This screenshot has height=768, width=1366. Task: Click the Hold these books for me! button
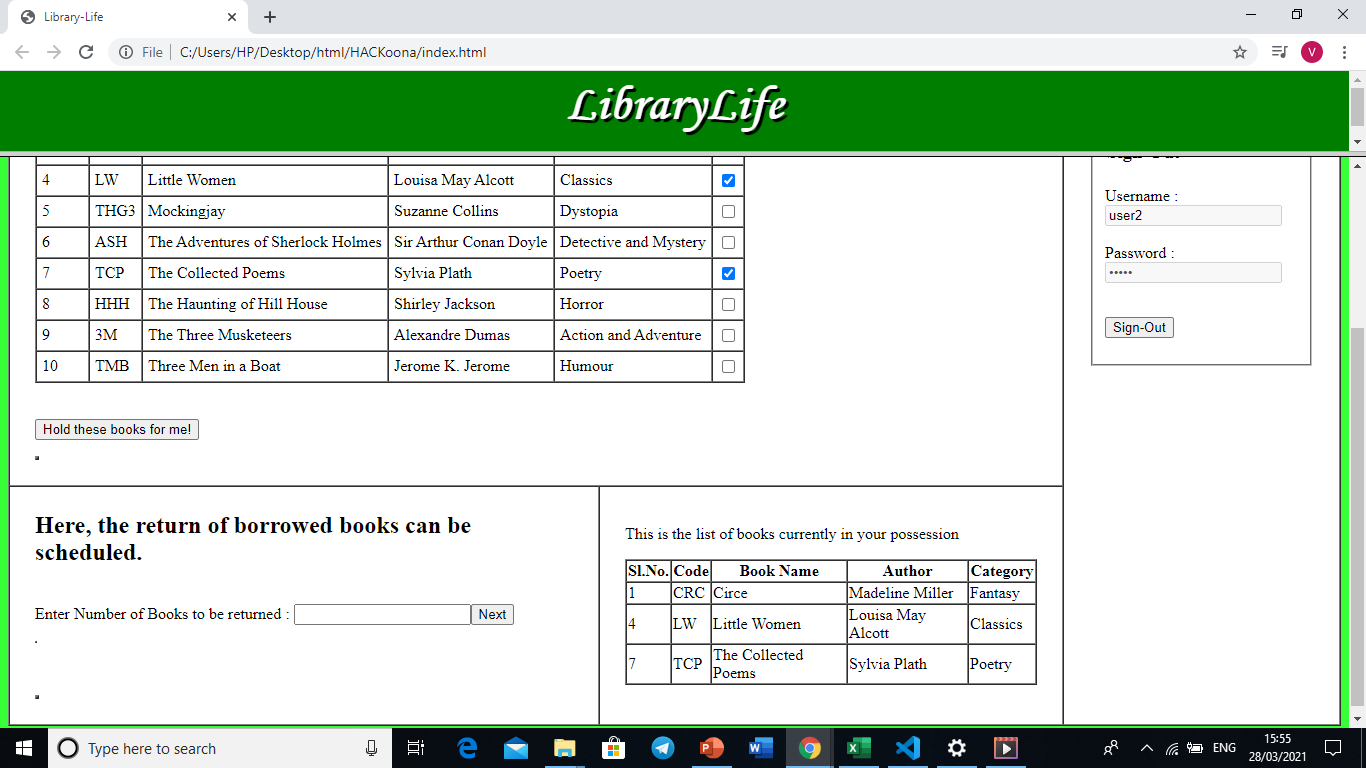click(x=117, y=429)
